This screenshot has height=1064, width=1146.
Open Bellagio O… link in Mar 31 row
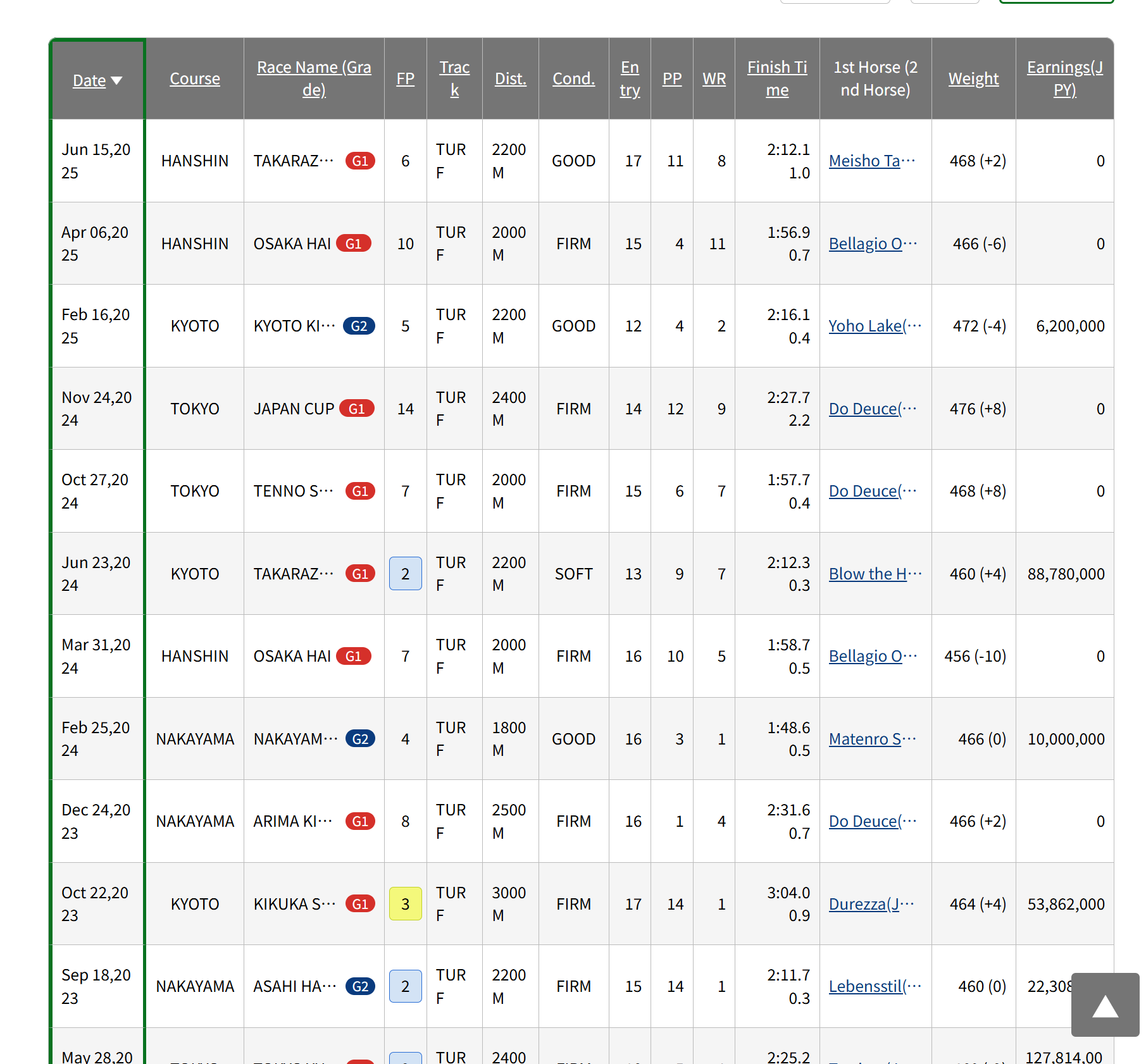click(x=873, y=656)
